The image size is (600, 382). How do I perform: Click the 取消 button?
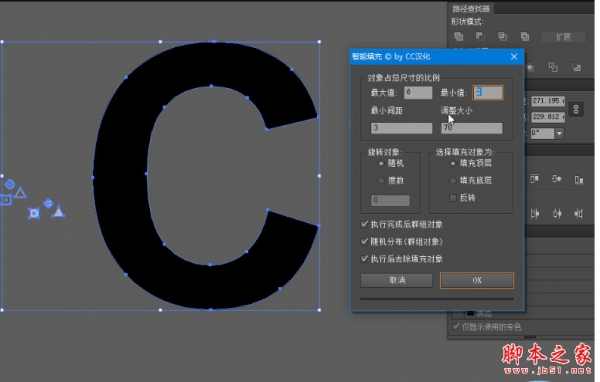pyautogui.click(x=397, y=280)
